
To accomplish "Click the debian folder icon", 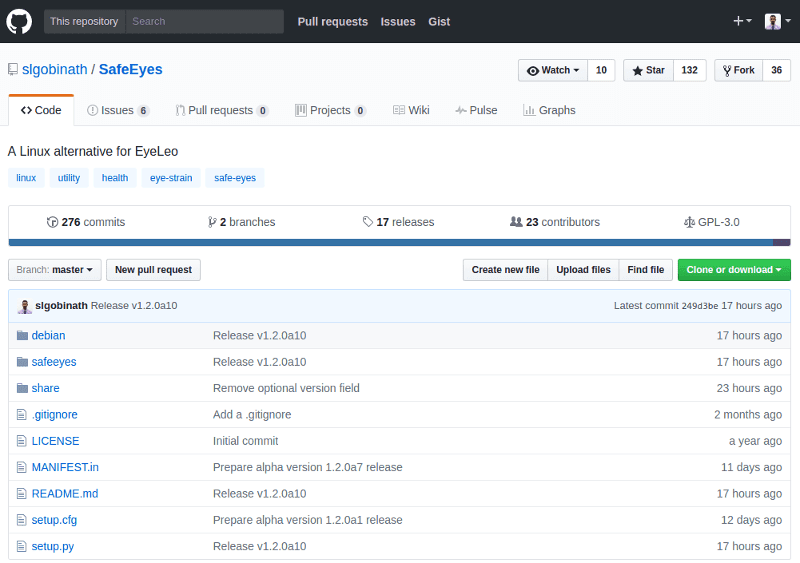I will coord(22,335).
